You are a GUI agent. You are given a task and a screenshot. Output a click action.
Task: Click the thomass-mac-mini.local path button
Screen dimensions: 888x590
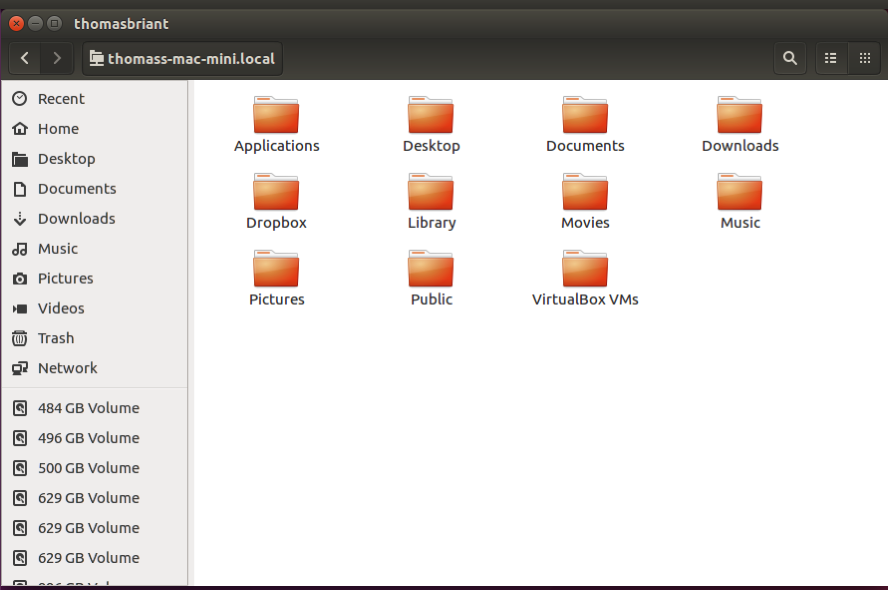coord(182,58)
